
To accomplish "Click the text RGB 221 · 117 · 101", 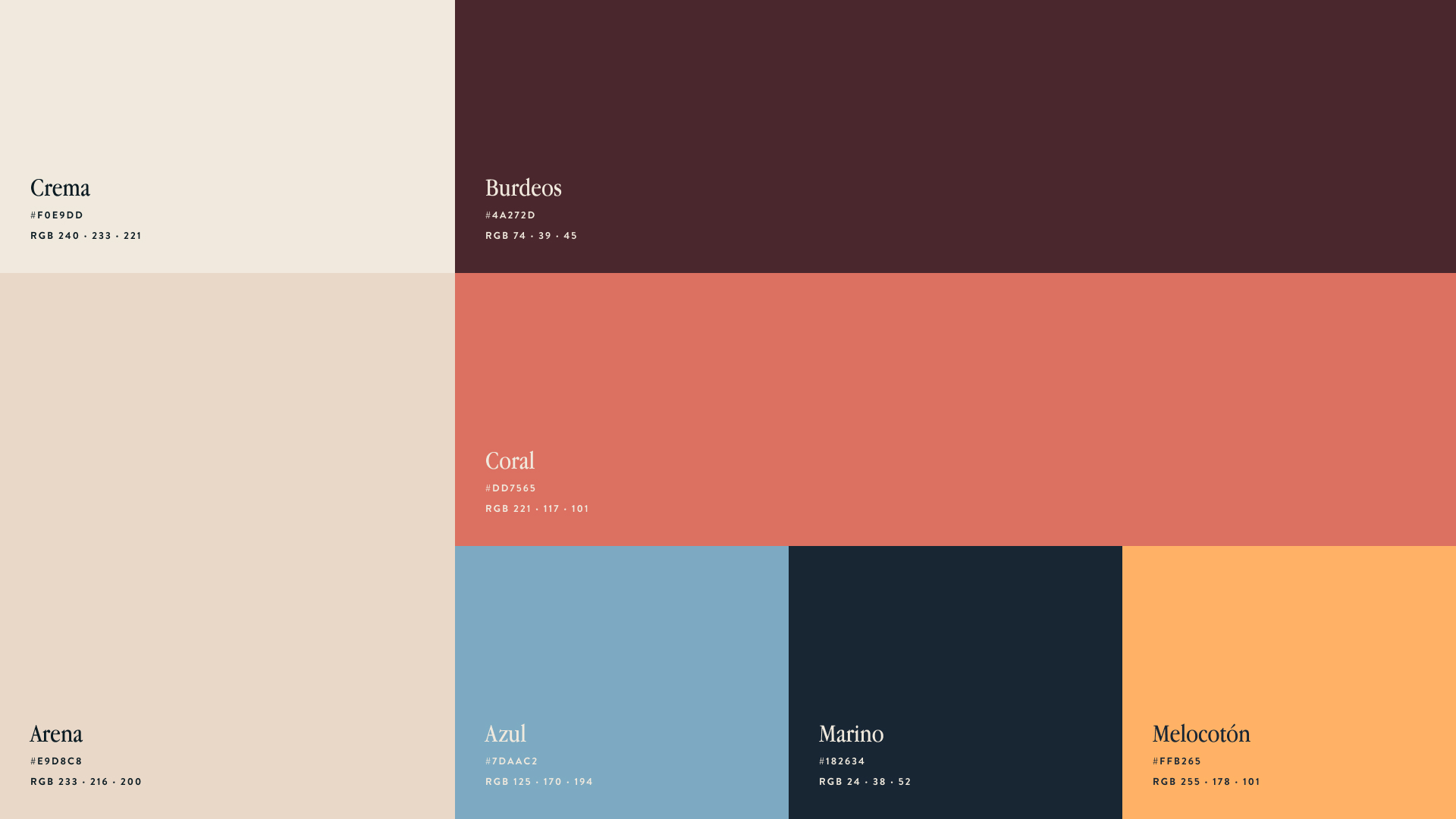I will click(x=537, y=509).
